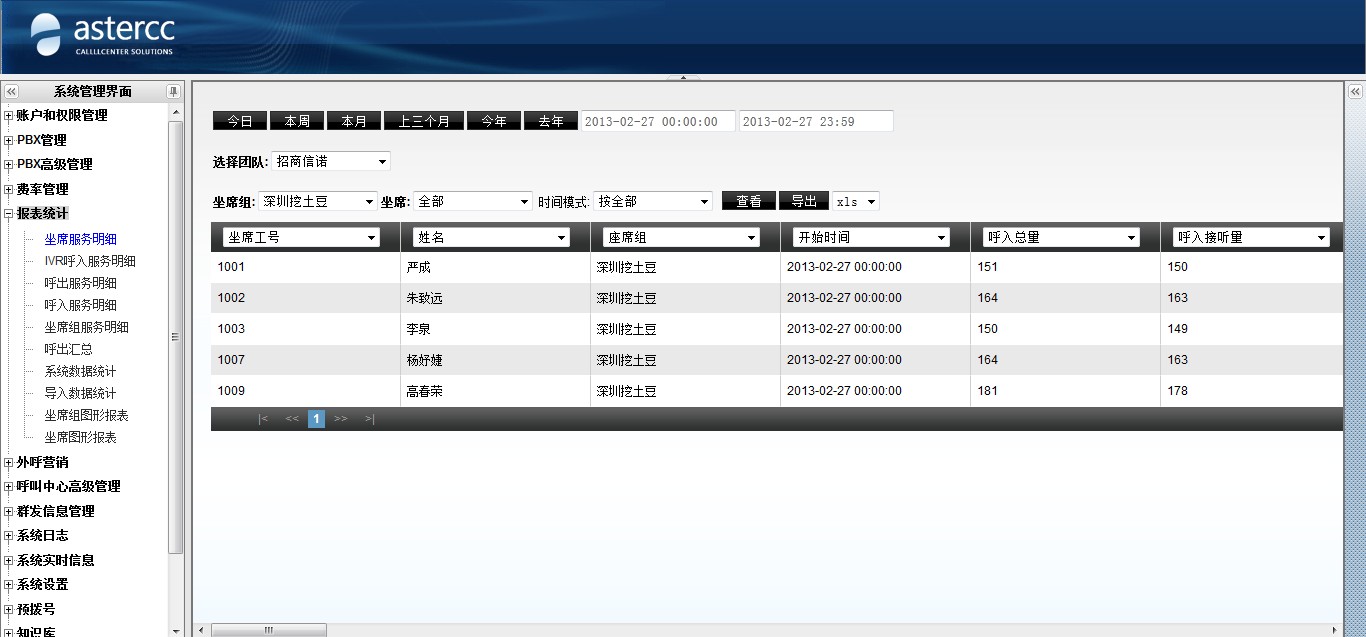Open 呼出汇总 report in sidebar
The image size is (1366, 637).
point(68,349)
